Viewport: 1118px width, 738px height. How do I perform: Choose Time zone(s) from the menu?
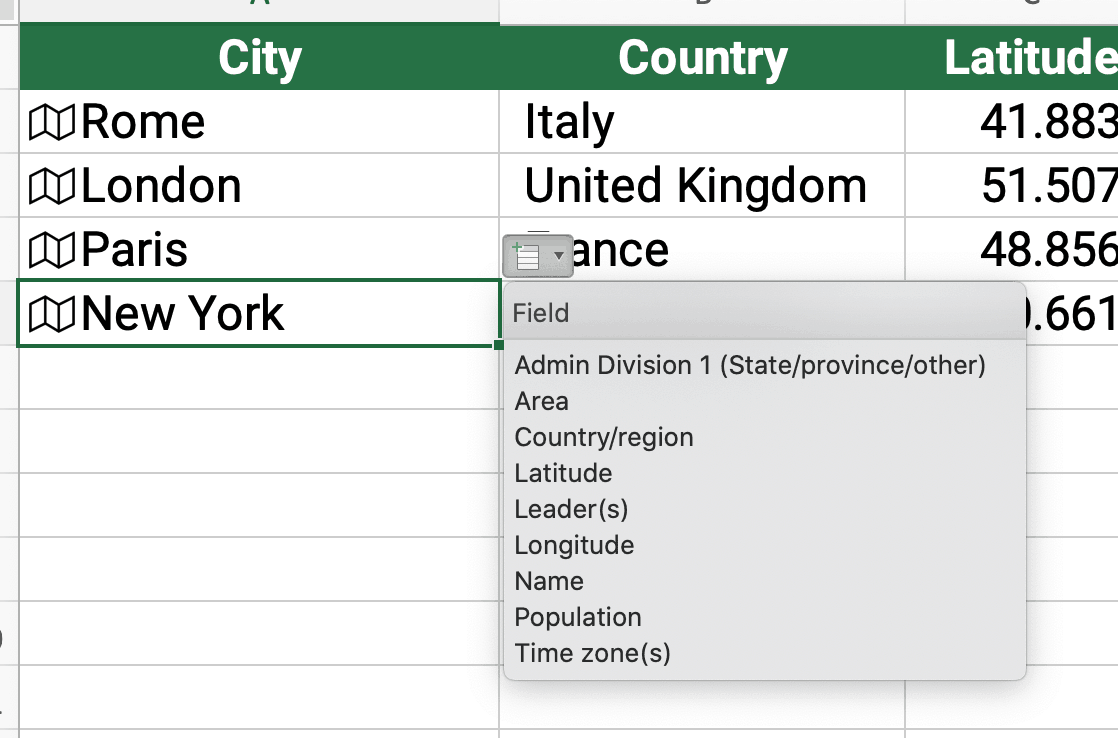click(593, 653)
